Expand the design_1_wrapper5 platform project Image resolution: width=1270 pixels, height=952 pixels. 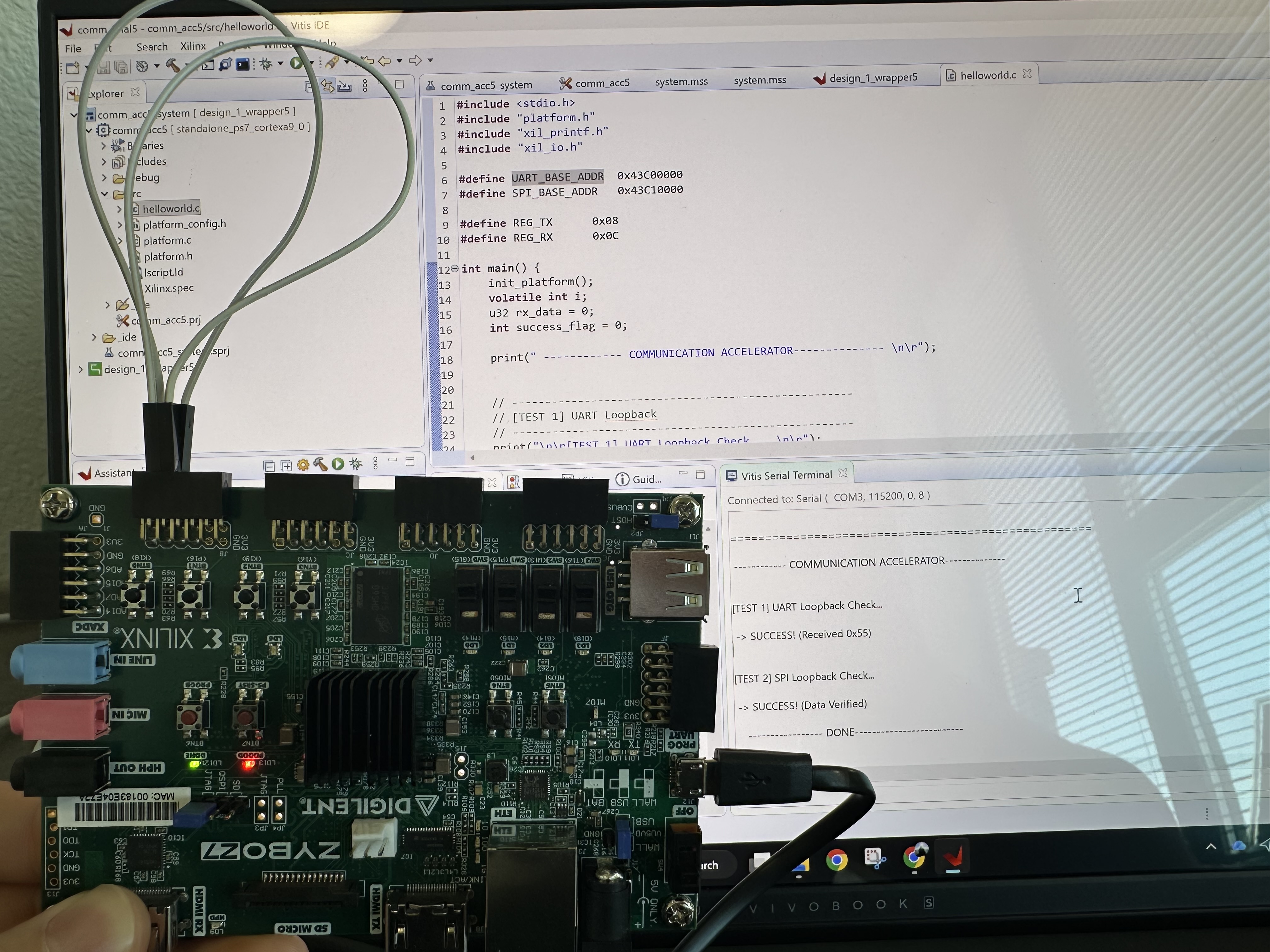(81, 370)
